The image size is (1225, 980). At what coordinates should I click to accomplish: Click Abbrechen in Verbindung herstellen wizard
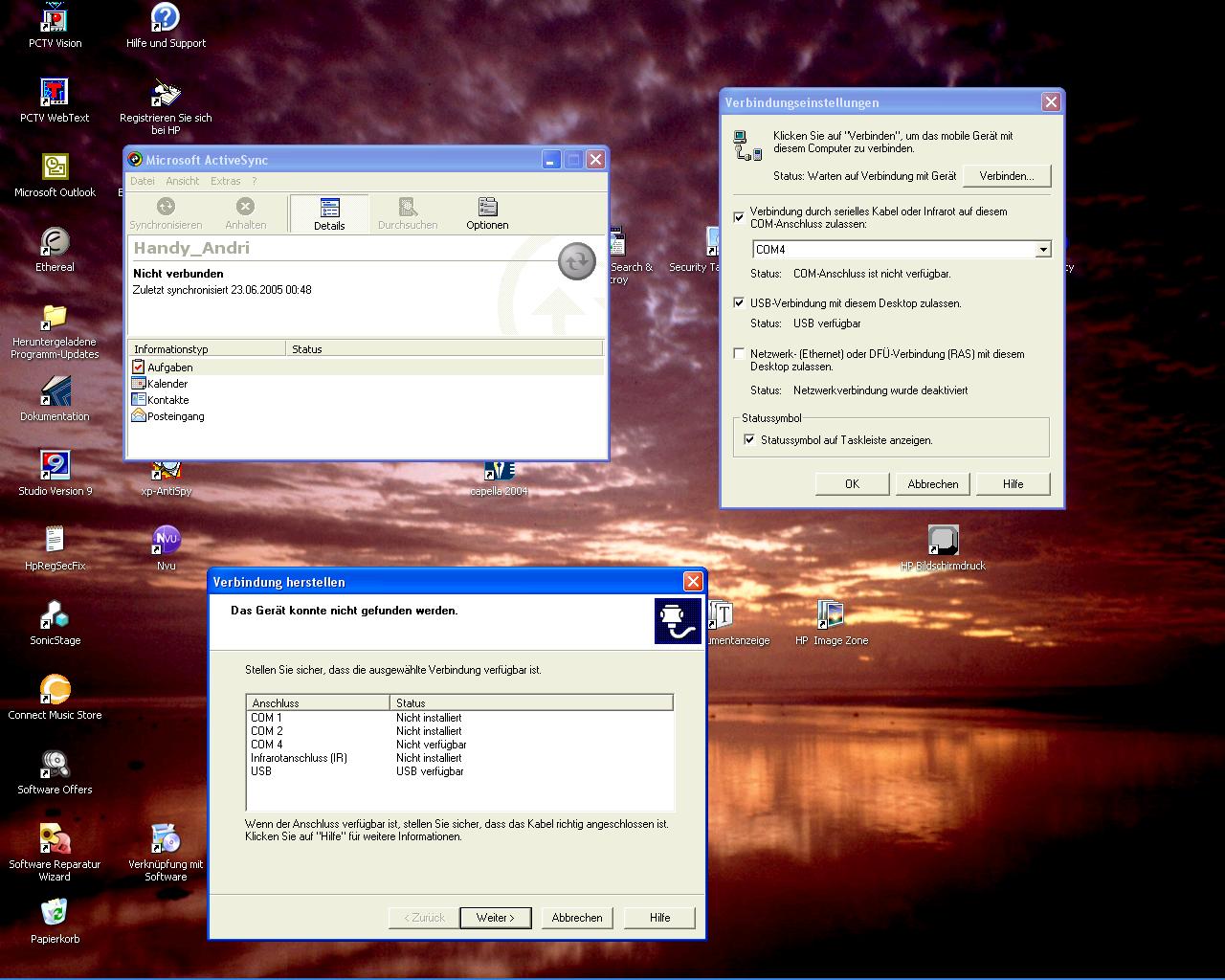(x=577, y=918)
